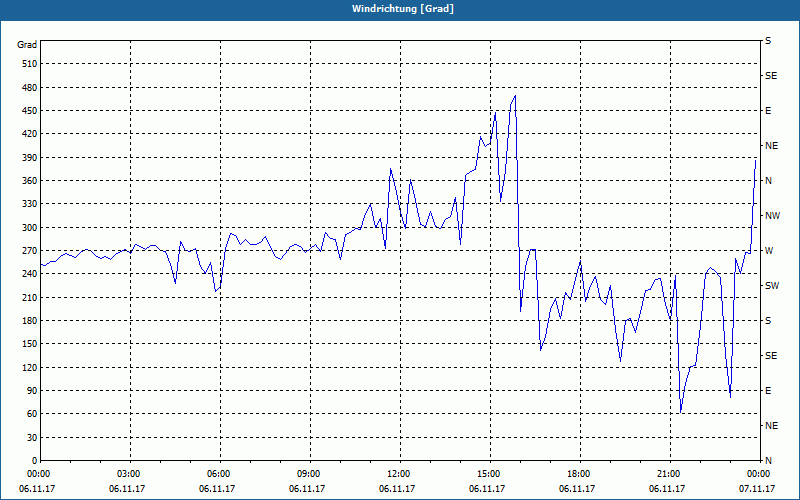Click the 15:00 time label
The image size is (800, 500).
click(x=489, y=474)
